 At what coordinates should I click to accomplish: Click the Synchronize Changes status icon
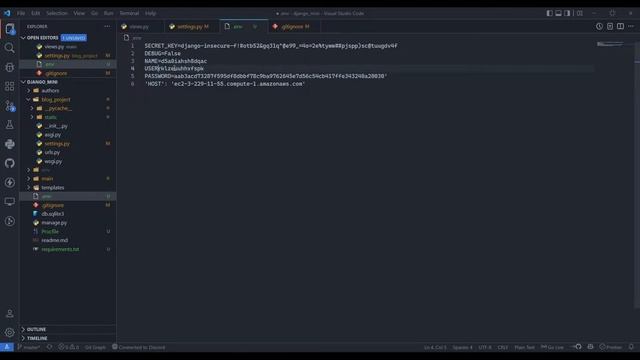(x=50, y=347)
